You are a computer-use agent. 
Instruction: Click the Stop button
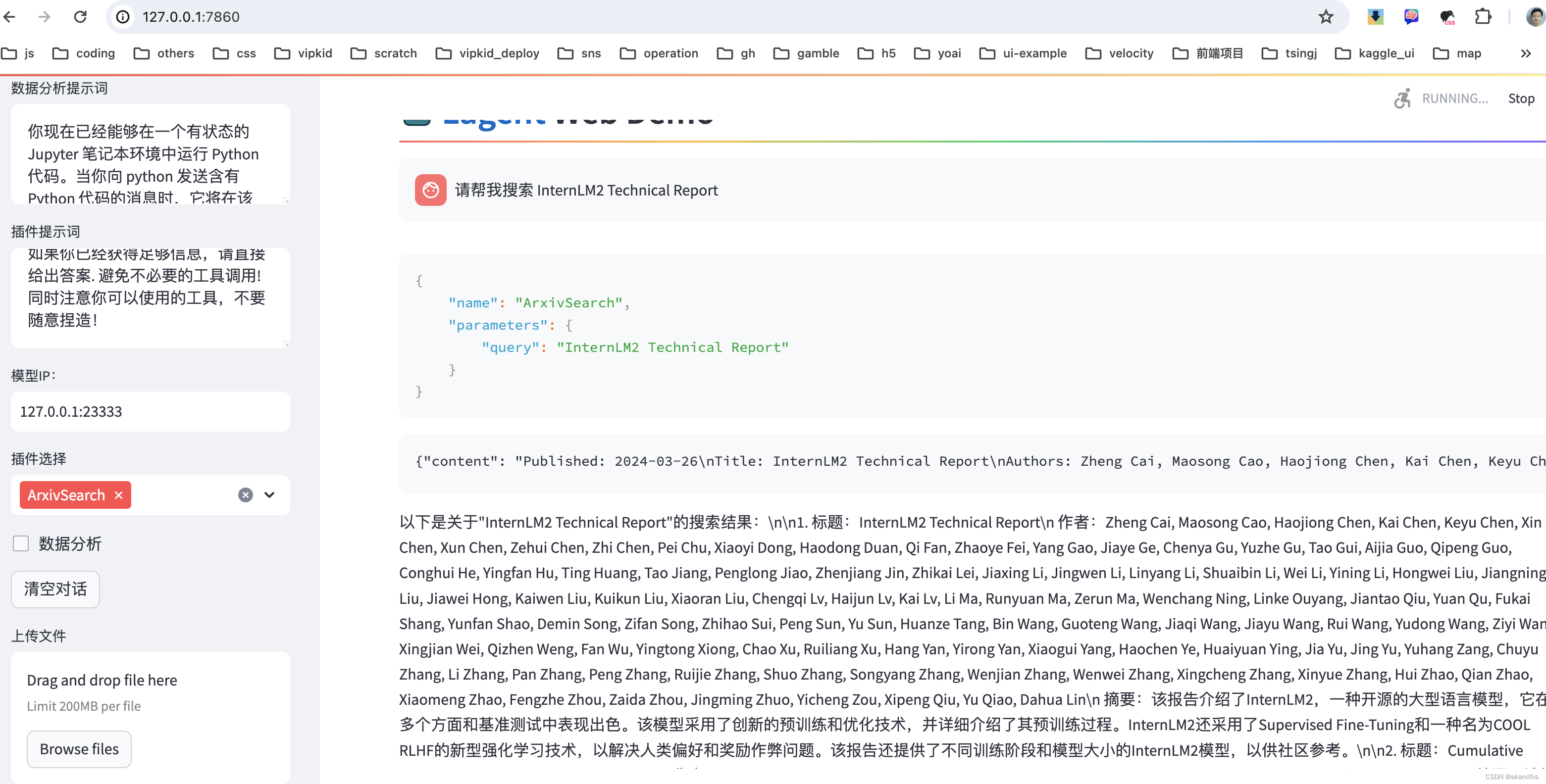[1521, 98]
